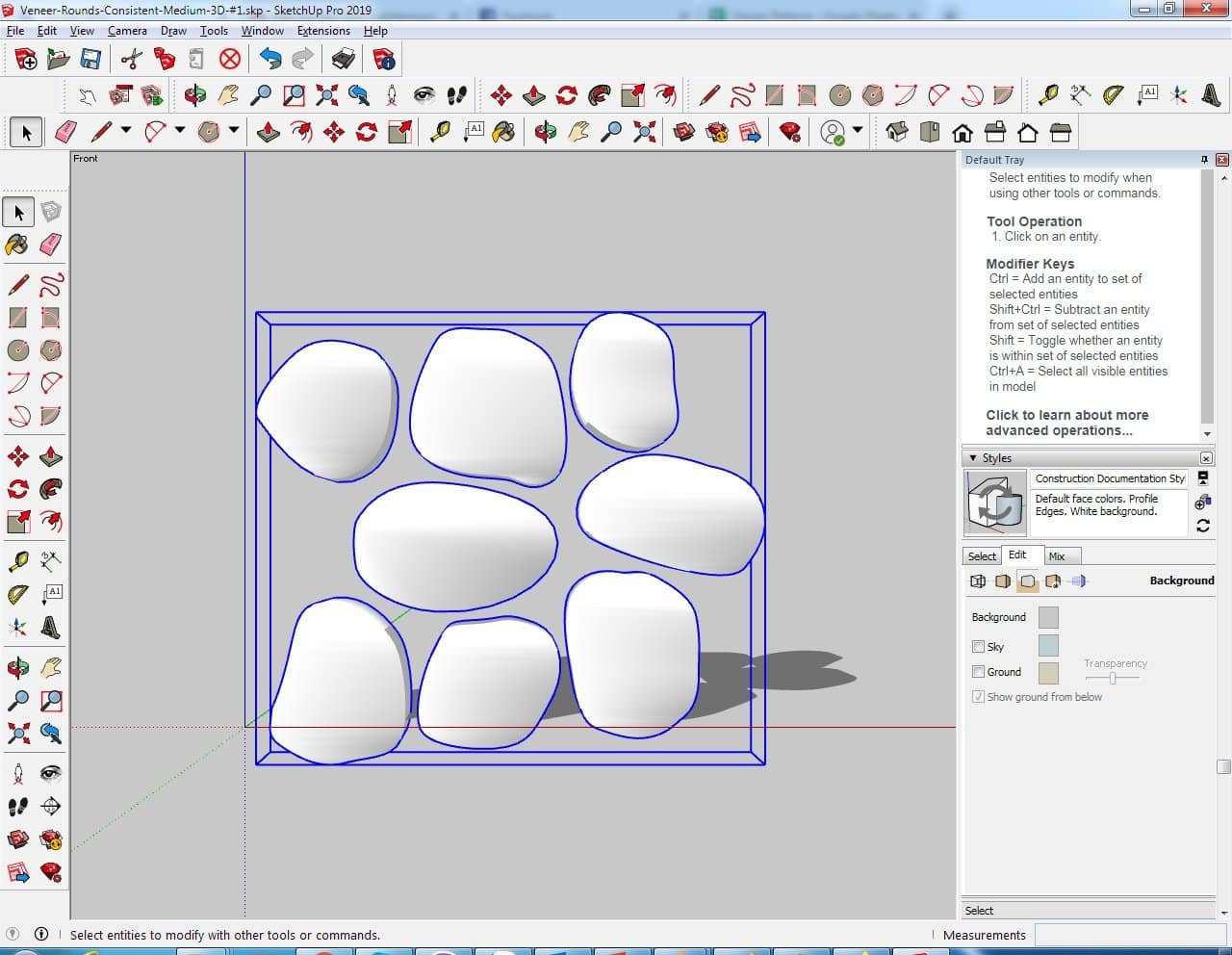This screenshot has height=955, width=1232.
Task: Save the model with the floppy disk icon
Action: coord(90,60)
